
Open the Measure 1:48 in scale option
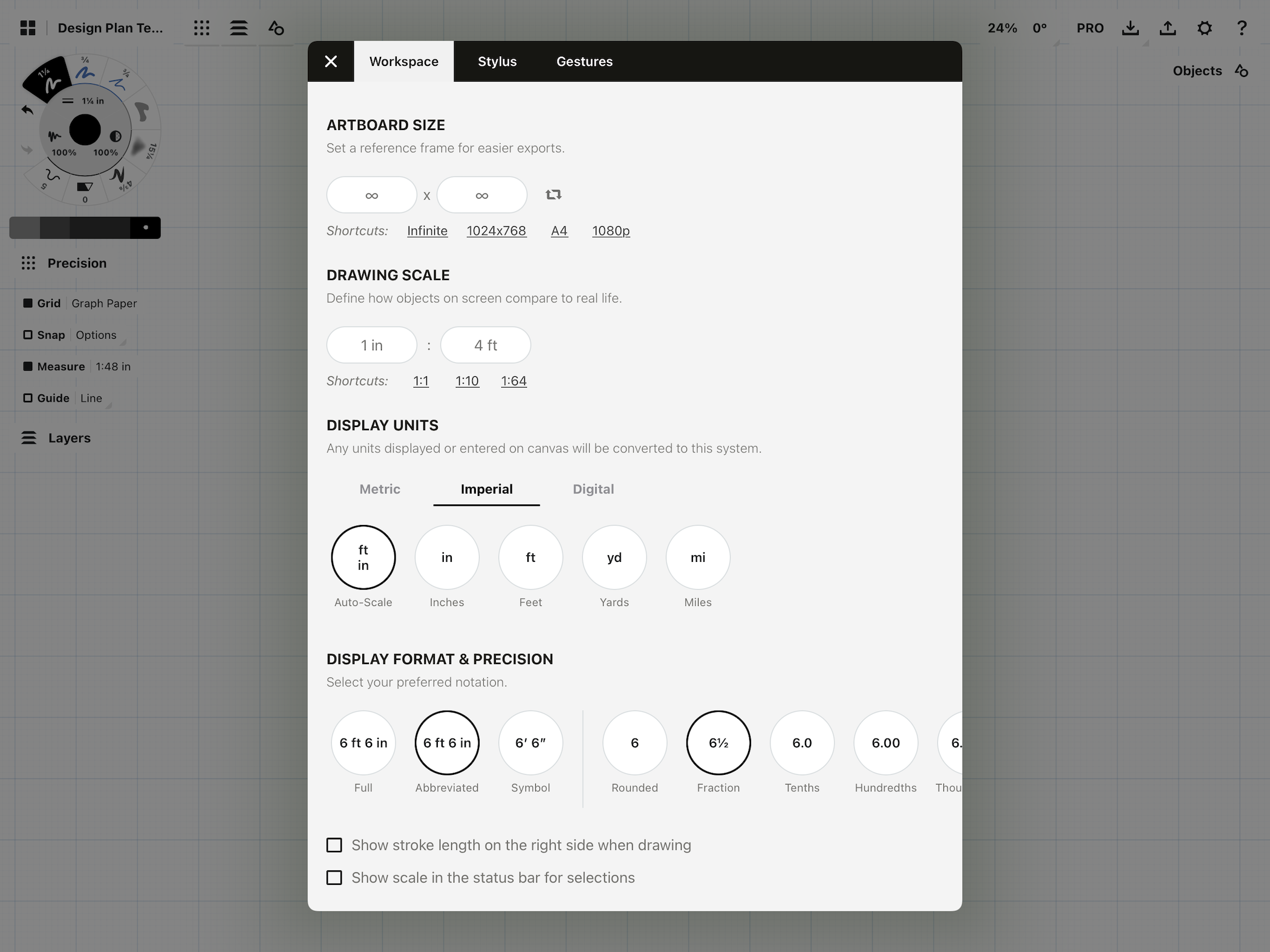[x=113, y=366]
